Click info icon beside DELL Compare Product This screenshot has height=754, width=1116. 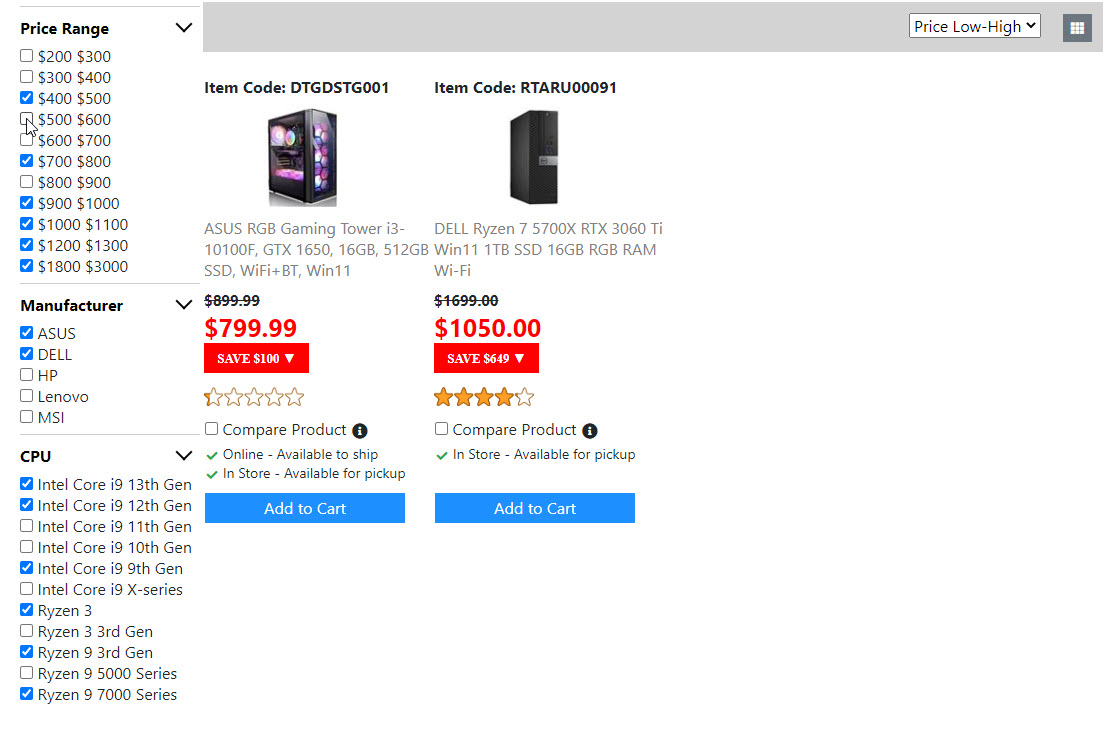click(x=590, y=431)
